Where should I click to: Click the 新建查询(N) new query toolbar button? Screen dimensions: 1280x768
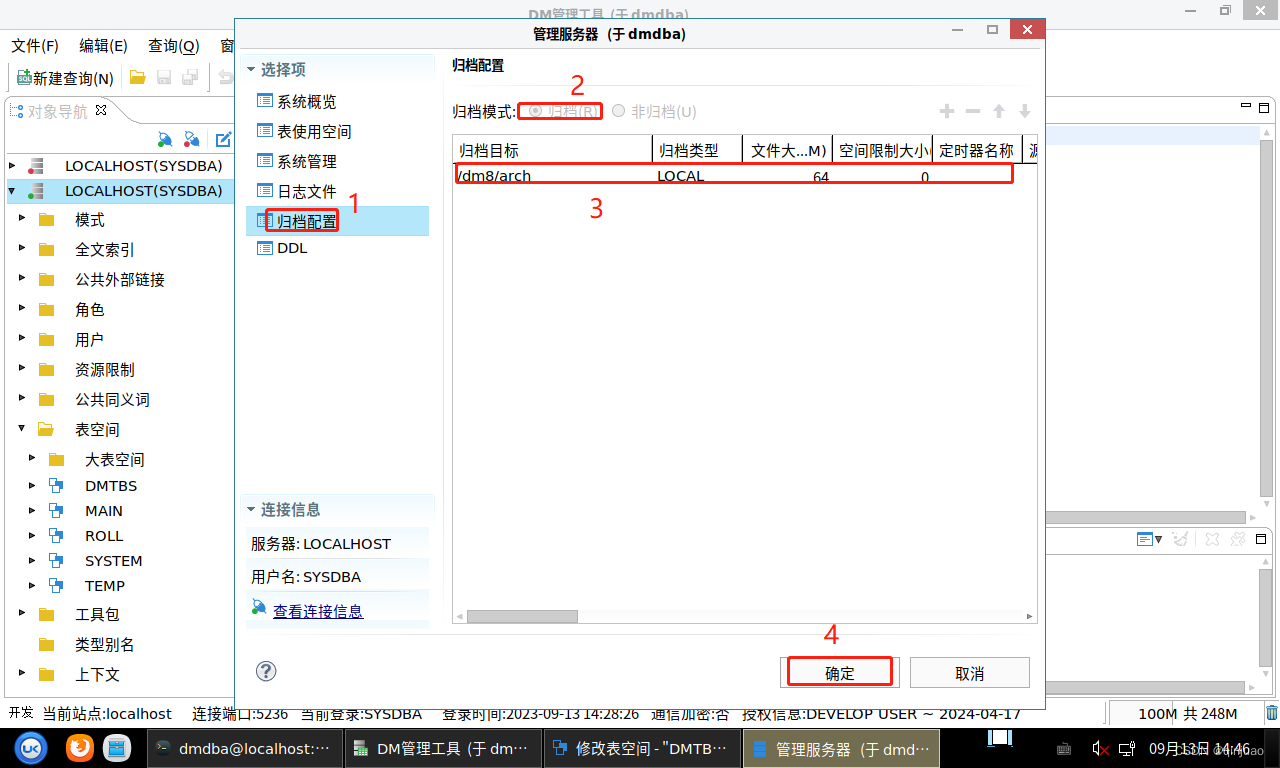pos(65,77)
